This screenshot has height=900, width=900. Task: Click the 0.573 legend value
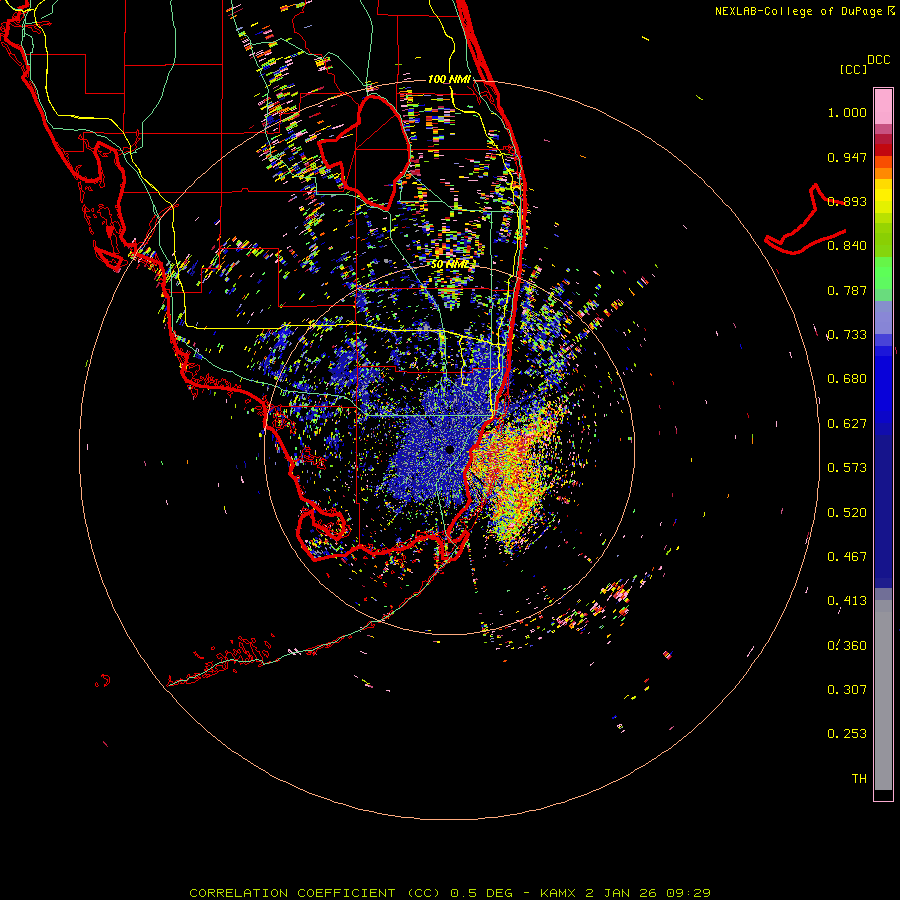click(x=847, y=468)
